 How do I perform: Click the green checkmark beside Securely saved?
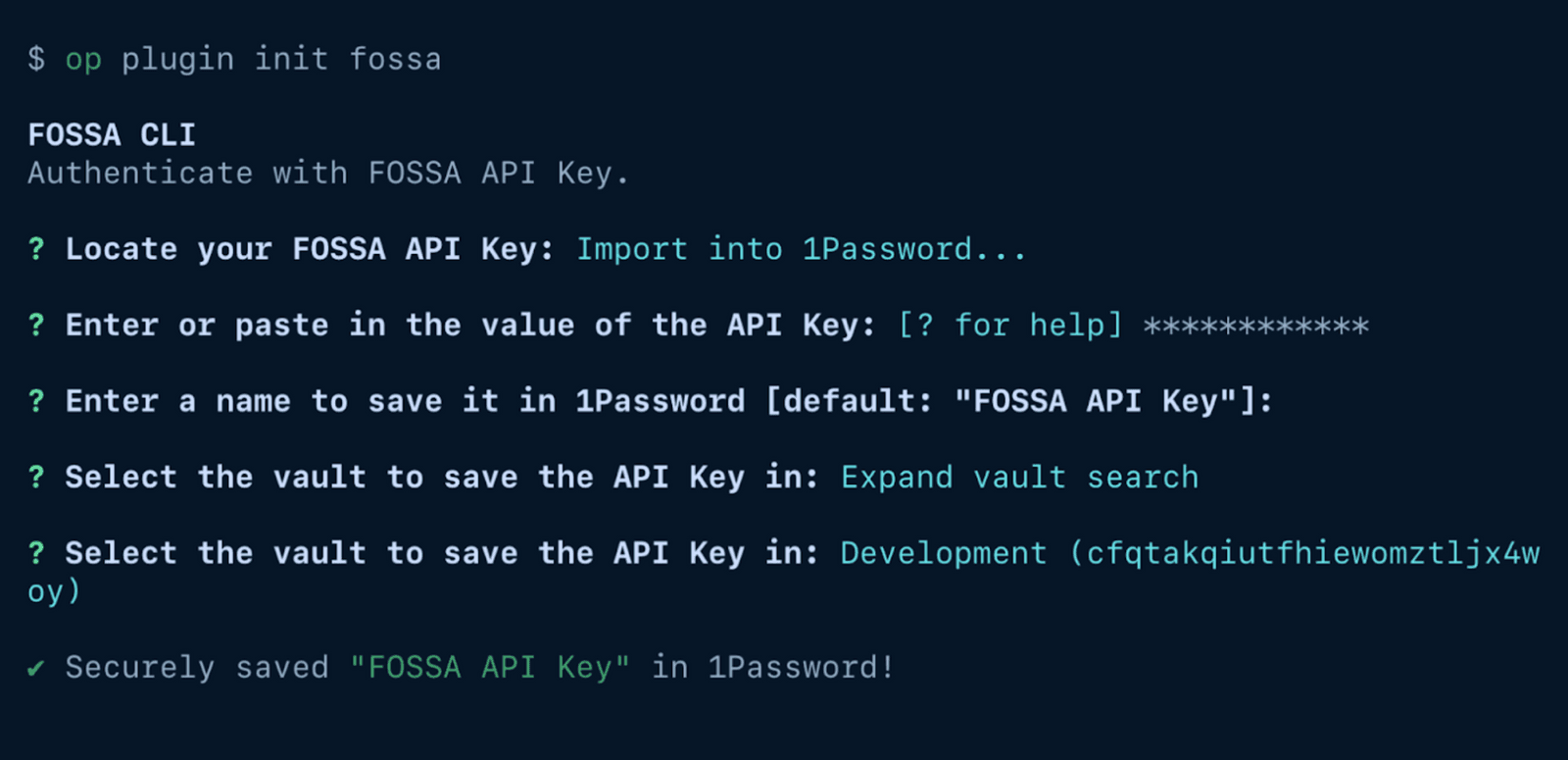pyautogui.click(x=36, y=669)
